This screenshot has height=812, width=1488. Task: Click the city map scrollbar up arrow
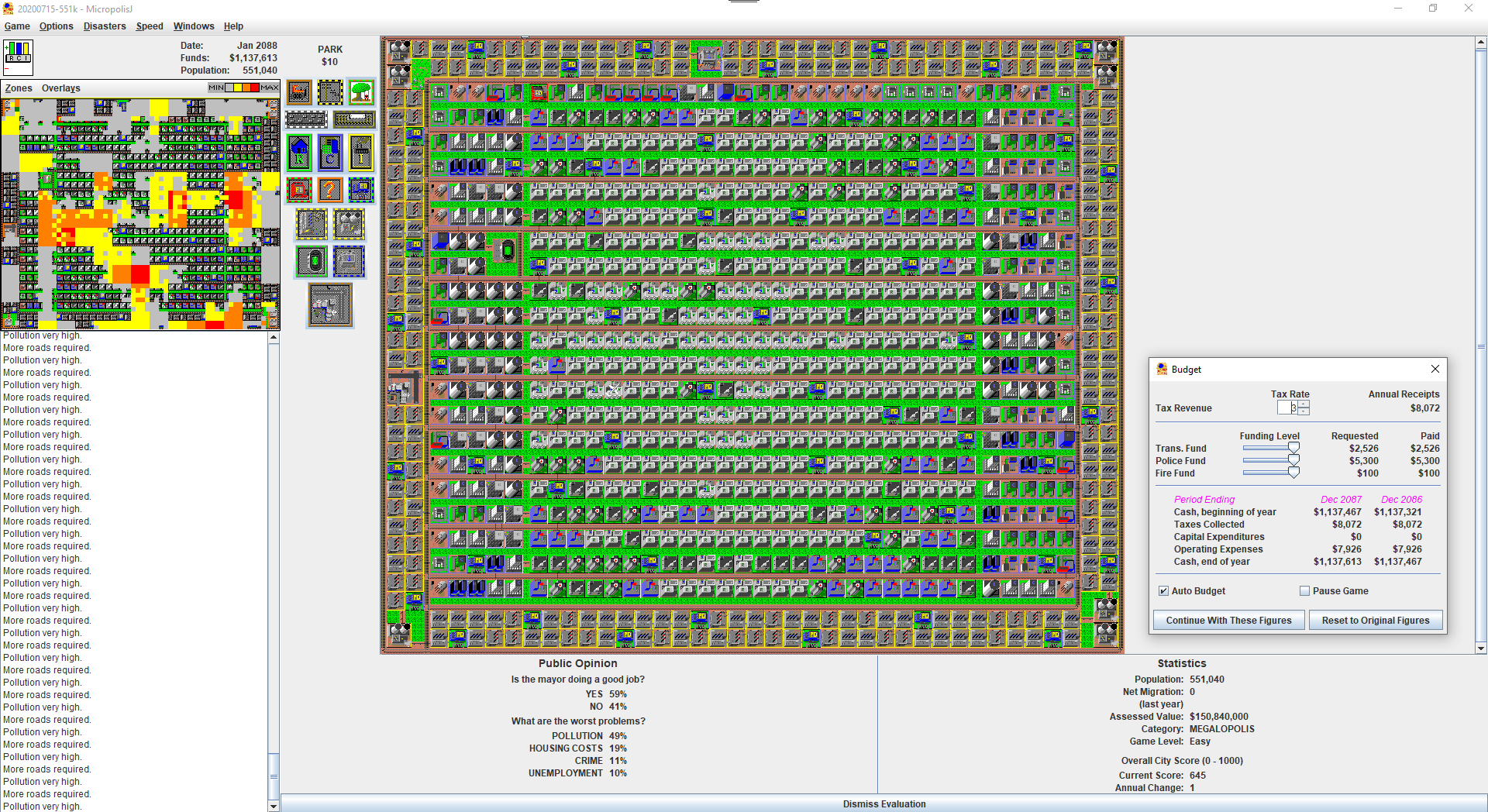point(1481,43)
